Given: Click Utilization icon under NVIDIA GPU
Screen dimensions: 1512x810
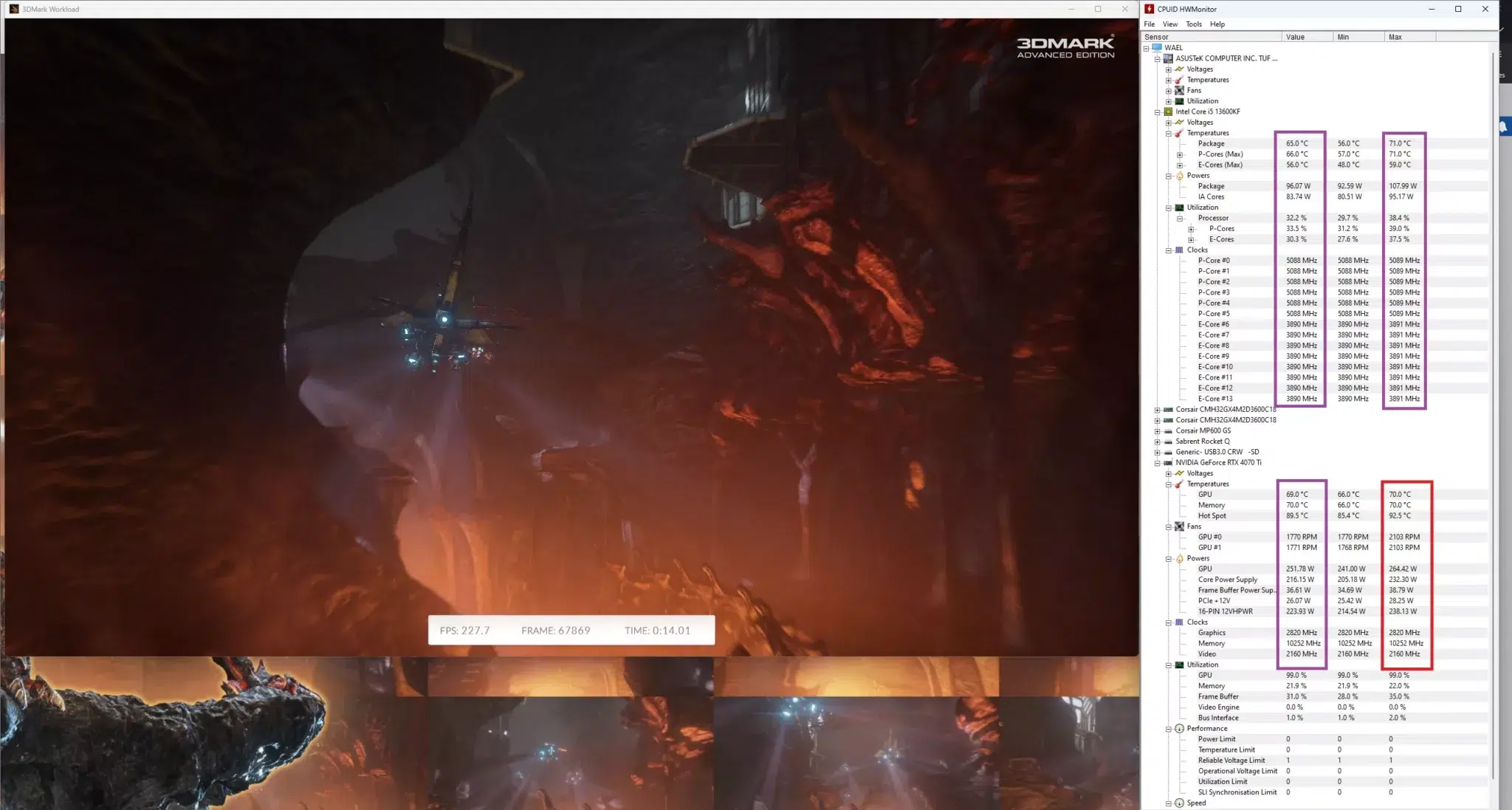Looking at the screenshot, I should pos(1179,665).
